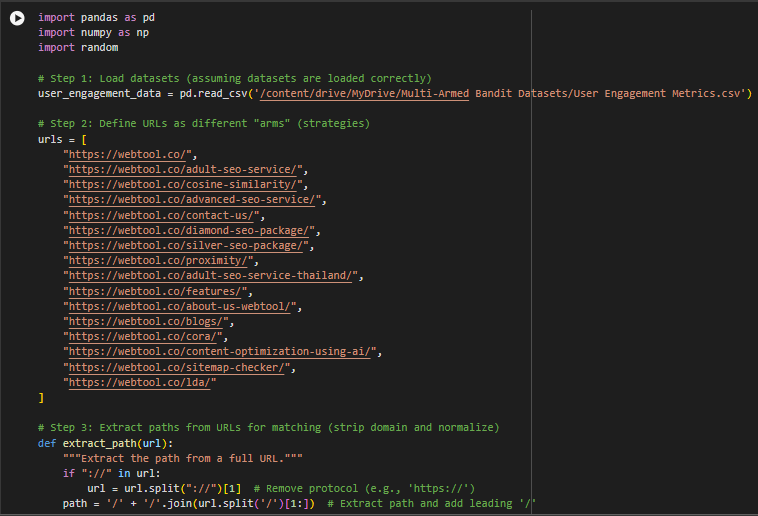Click the '# Extract path and add leading' comment
The image size is (758, 516).
pyautogui.click(x=432, y=503)
